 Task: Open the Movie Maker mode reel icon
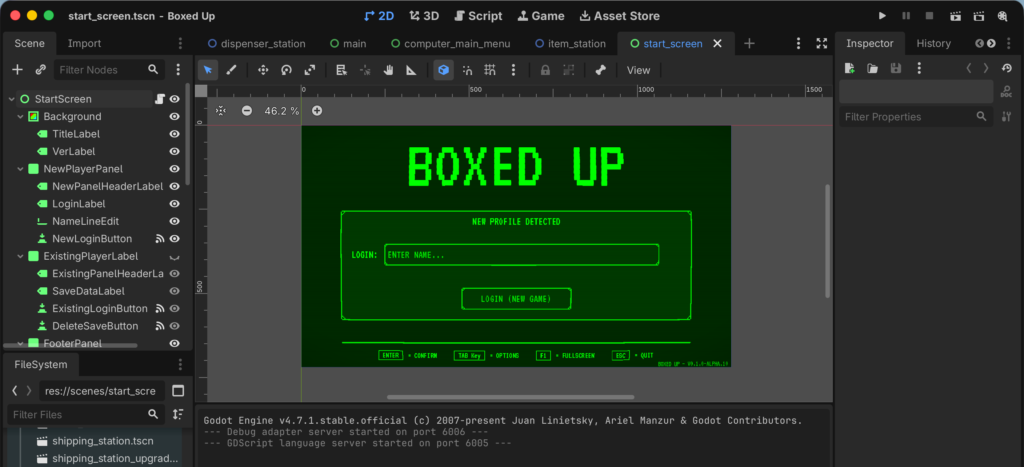click(1002, 16)
